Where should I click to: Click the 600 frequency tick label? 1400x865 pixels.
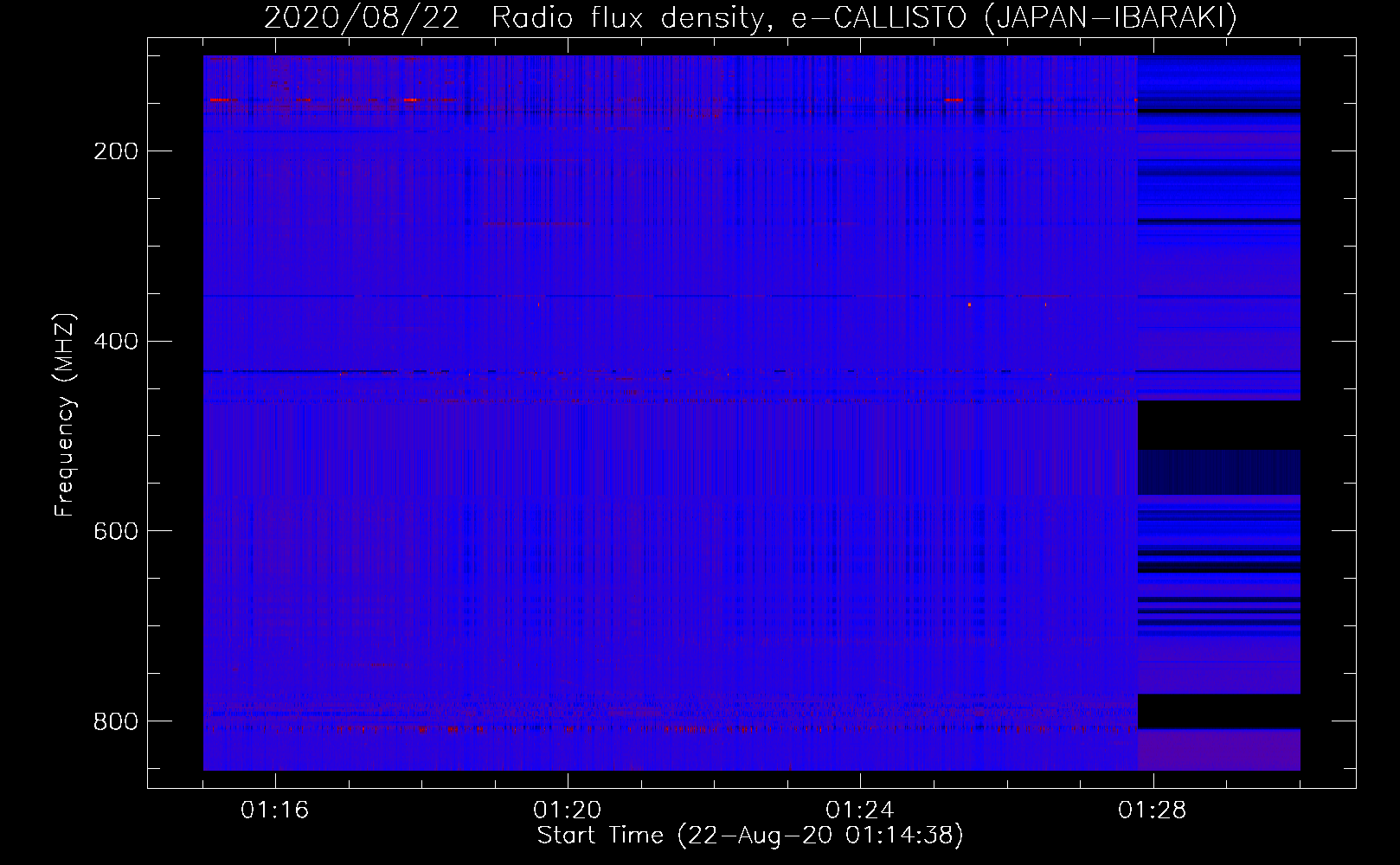point(116,530)
